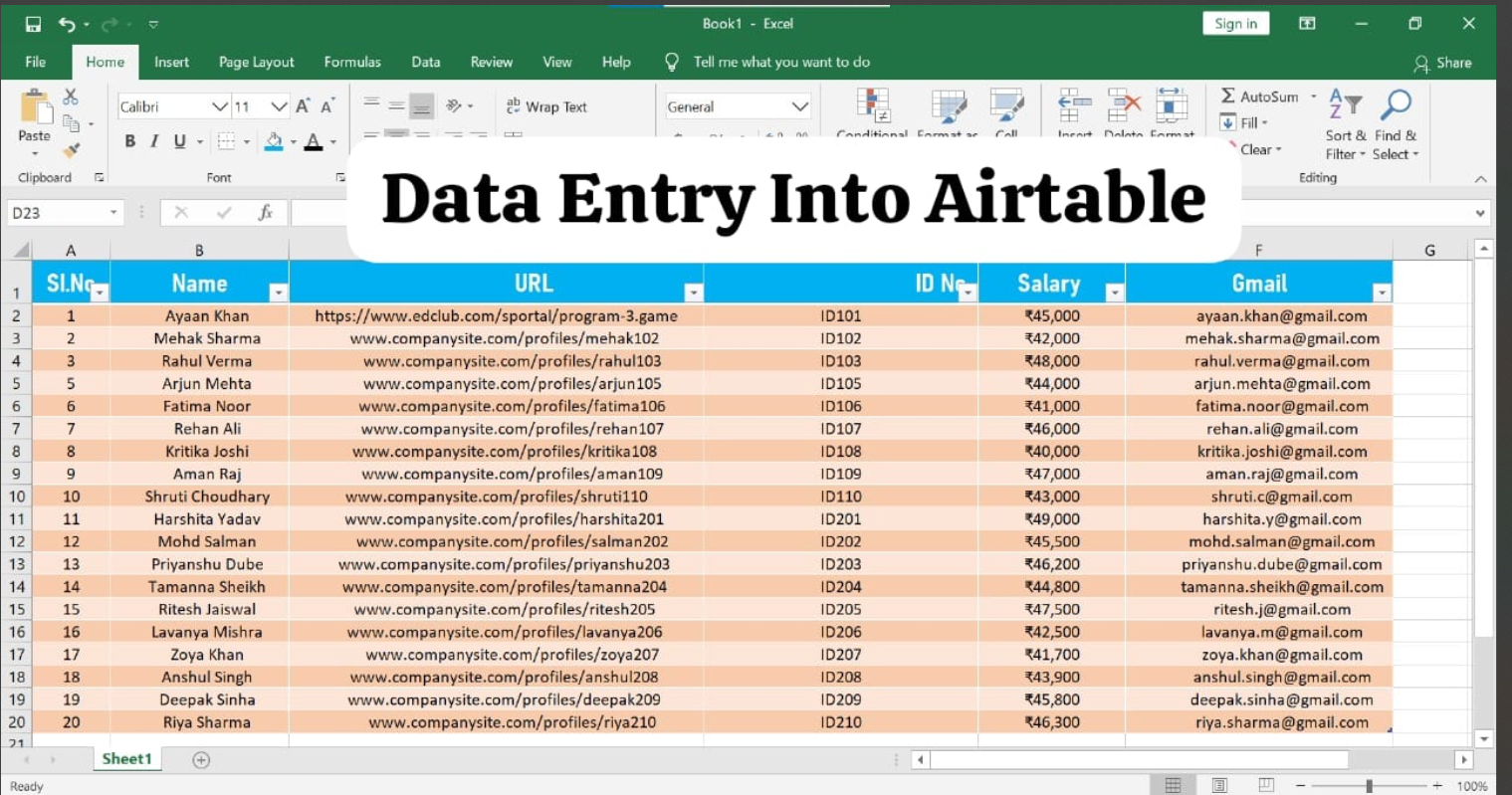
Task: Switch to the Page Layout tab
Action: (x=257, y=62)
